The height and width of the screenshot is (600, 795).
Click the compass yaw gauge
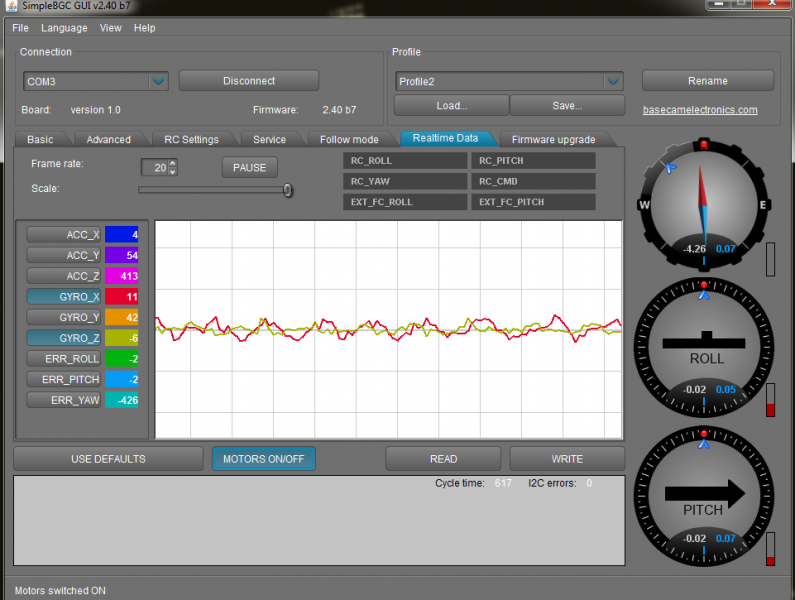(703, 205)
